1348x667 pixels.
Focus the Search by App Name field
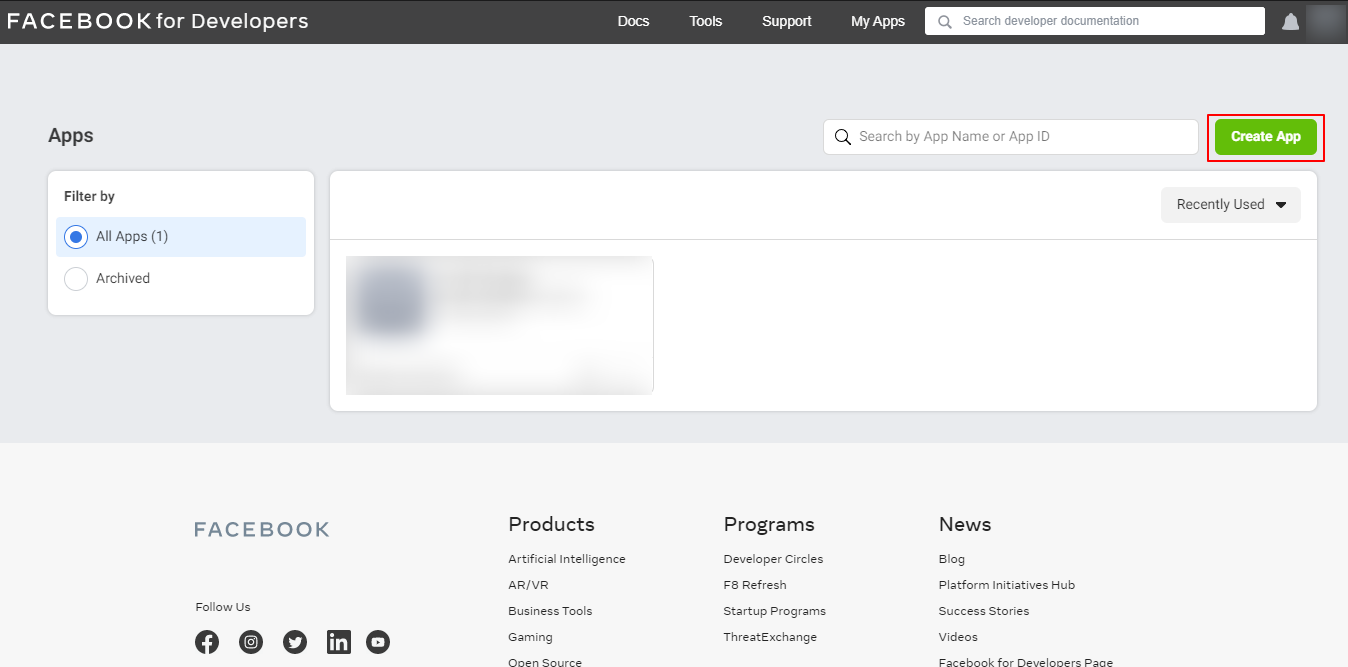coord(1011,137)
